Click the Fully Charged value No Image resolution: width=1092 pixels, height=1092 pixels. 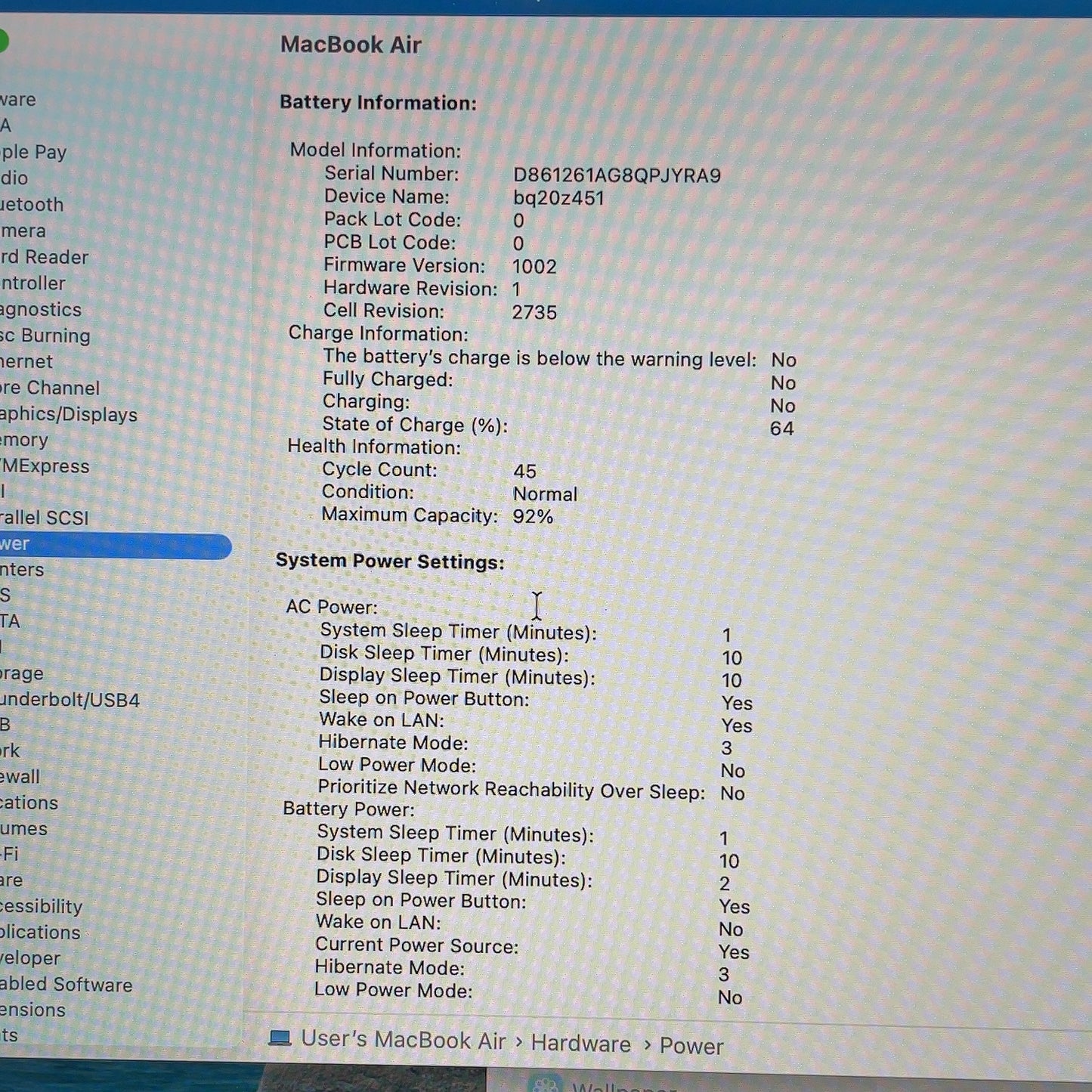783,383
